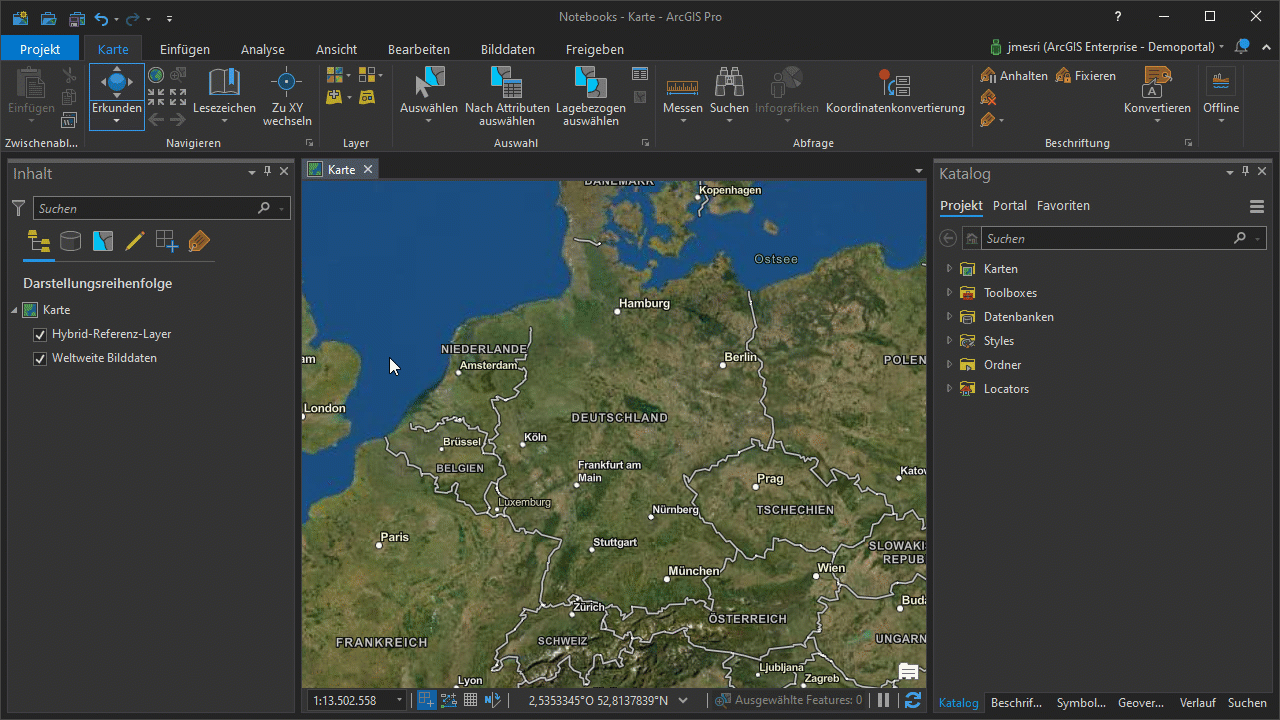The image size is (1280, 720).
Task: Uncheck the Weltweite Bilddaten layer
Action: [x=39, y=358]
